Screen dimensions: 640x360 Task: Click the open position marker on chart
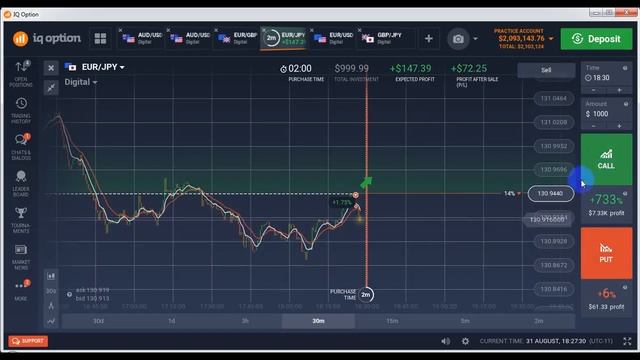[x=356, y=195]
